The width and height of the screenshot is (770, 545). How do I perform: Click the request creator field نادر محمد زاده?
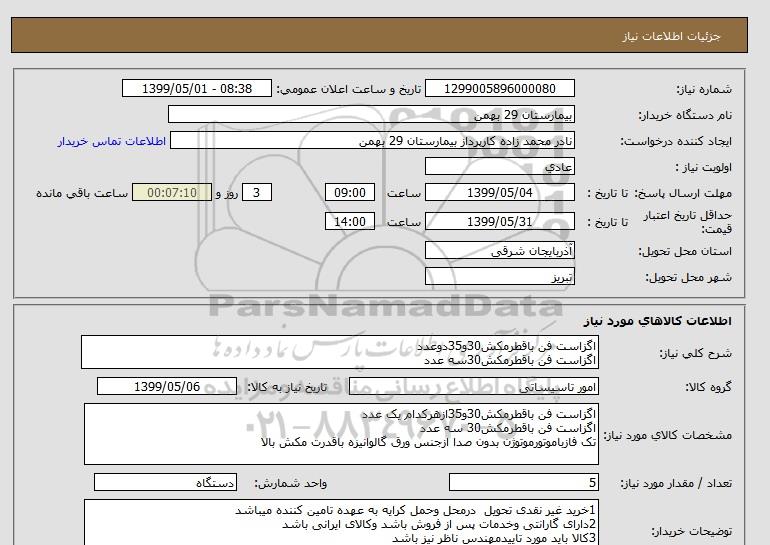pyautogui.click(x=372, y=140)
